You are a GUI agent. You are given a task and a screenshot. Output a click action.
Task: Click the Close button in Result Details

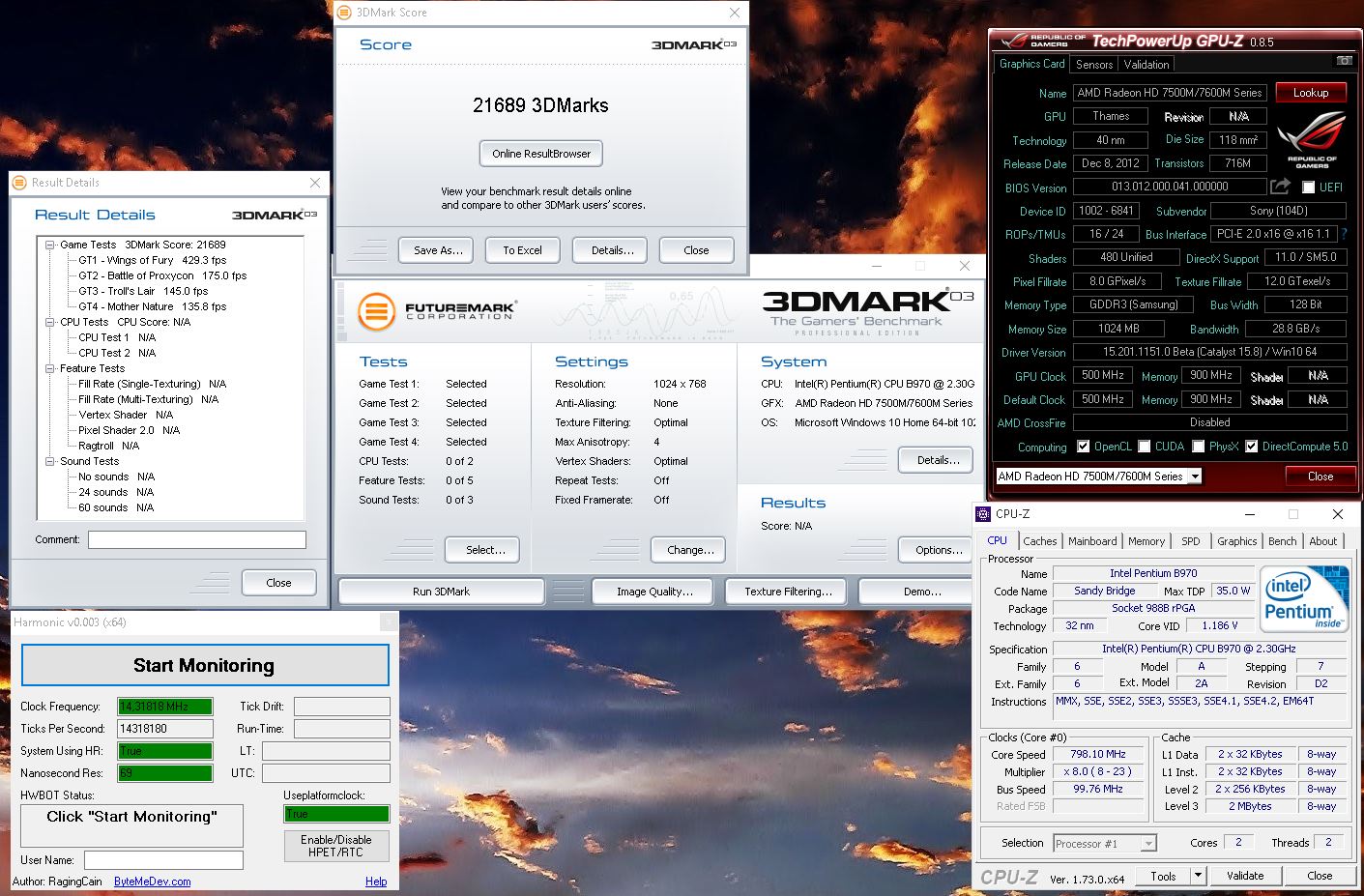pos(278,583)
